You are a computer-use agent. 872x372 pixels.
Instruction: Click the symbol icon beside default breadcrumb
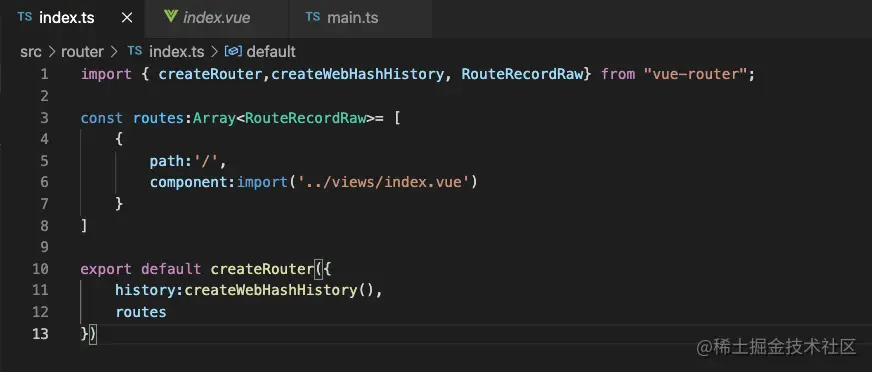coord(234,52)
